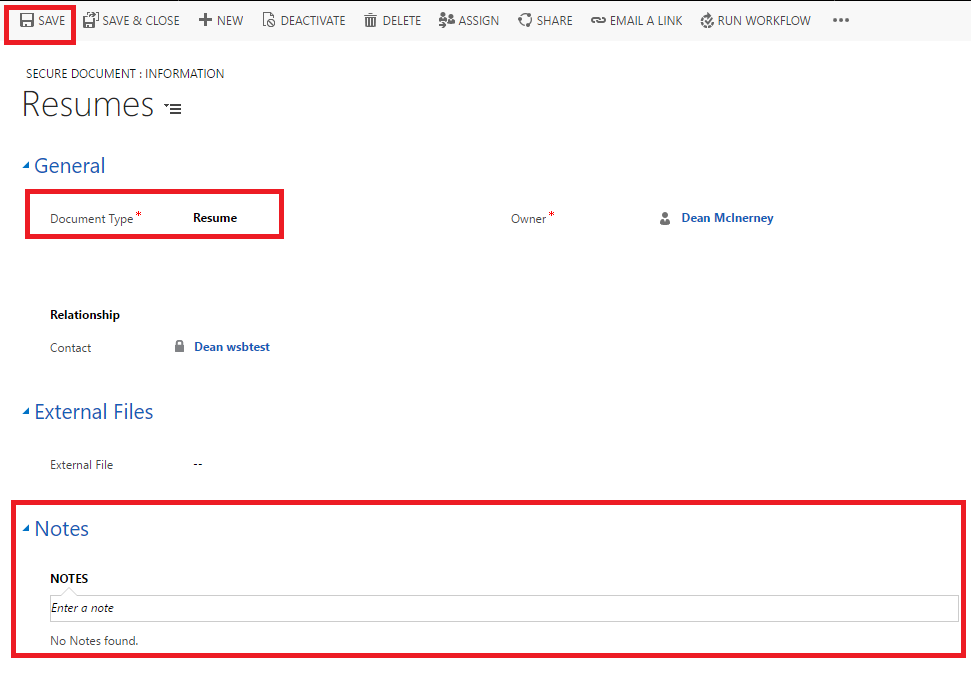Click the Assign people icon
Screen dimensions: 971x693
point(447,20)
